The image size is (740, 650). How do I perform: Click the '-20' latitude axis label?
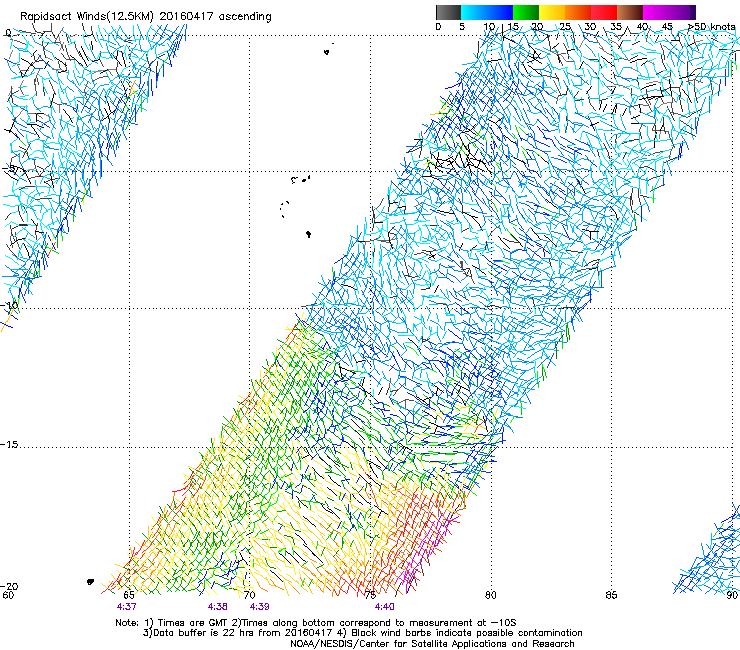pos(10,586)
